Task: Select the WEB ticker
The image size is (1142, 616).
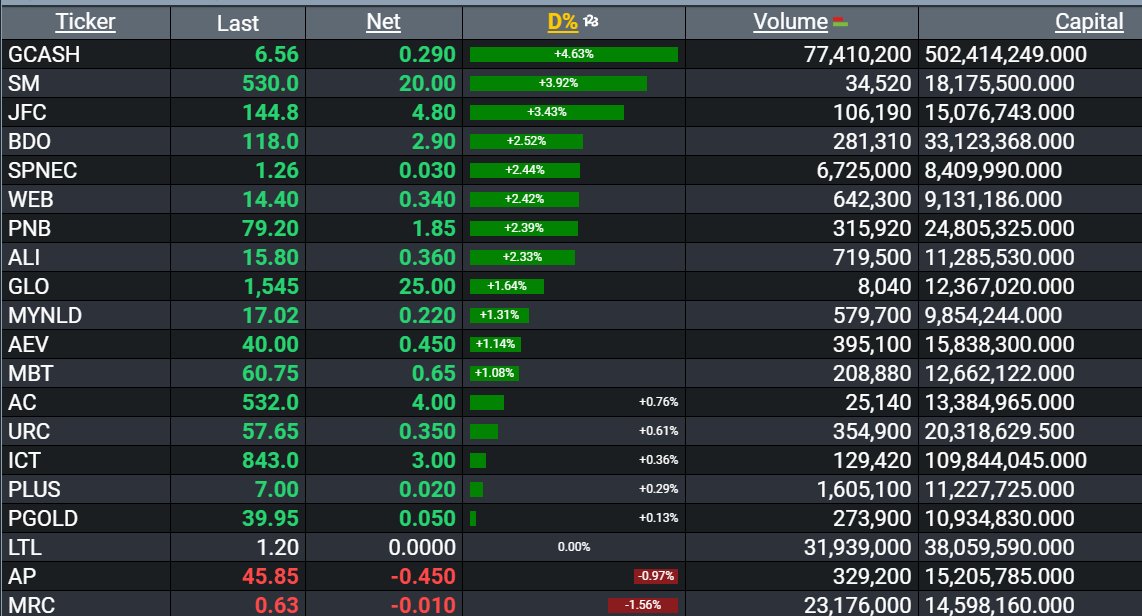Action: tap(31, 200)
